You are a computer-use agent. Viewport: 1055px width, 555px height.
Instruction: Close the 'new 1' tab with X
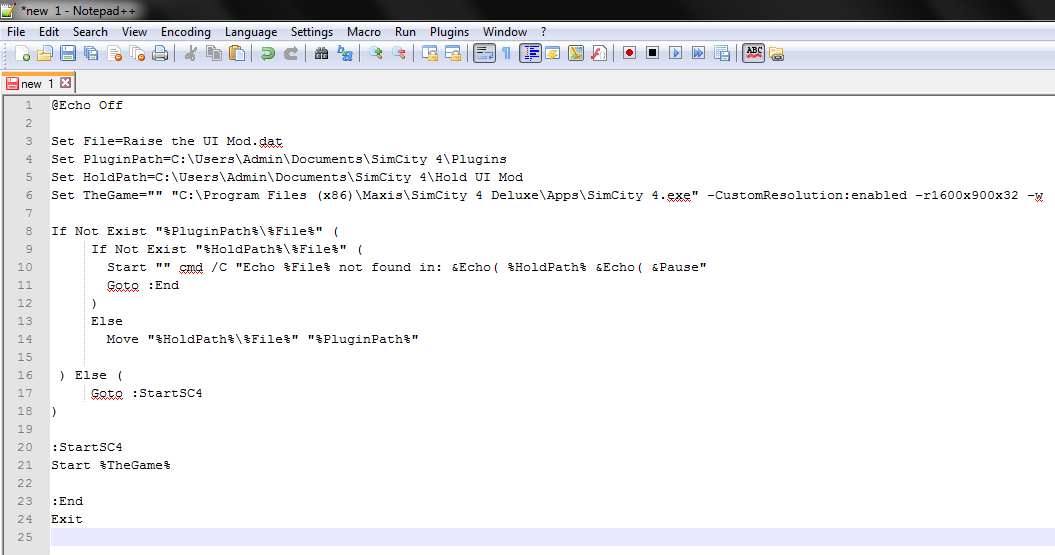pyautogui.click(x=65, y=83)
